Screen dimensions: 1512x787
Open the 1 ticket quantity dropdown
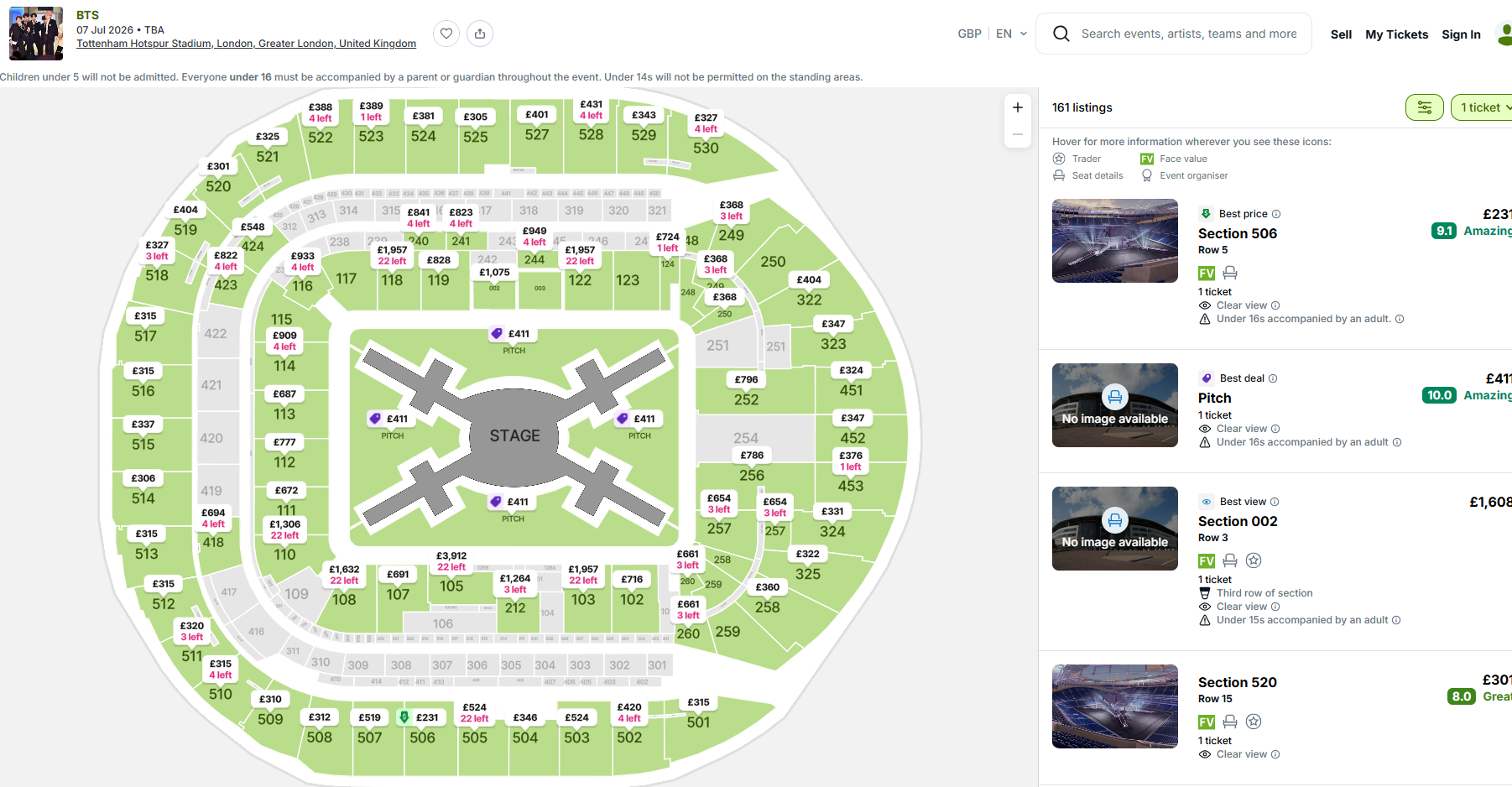[x=1483, y=107]
